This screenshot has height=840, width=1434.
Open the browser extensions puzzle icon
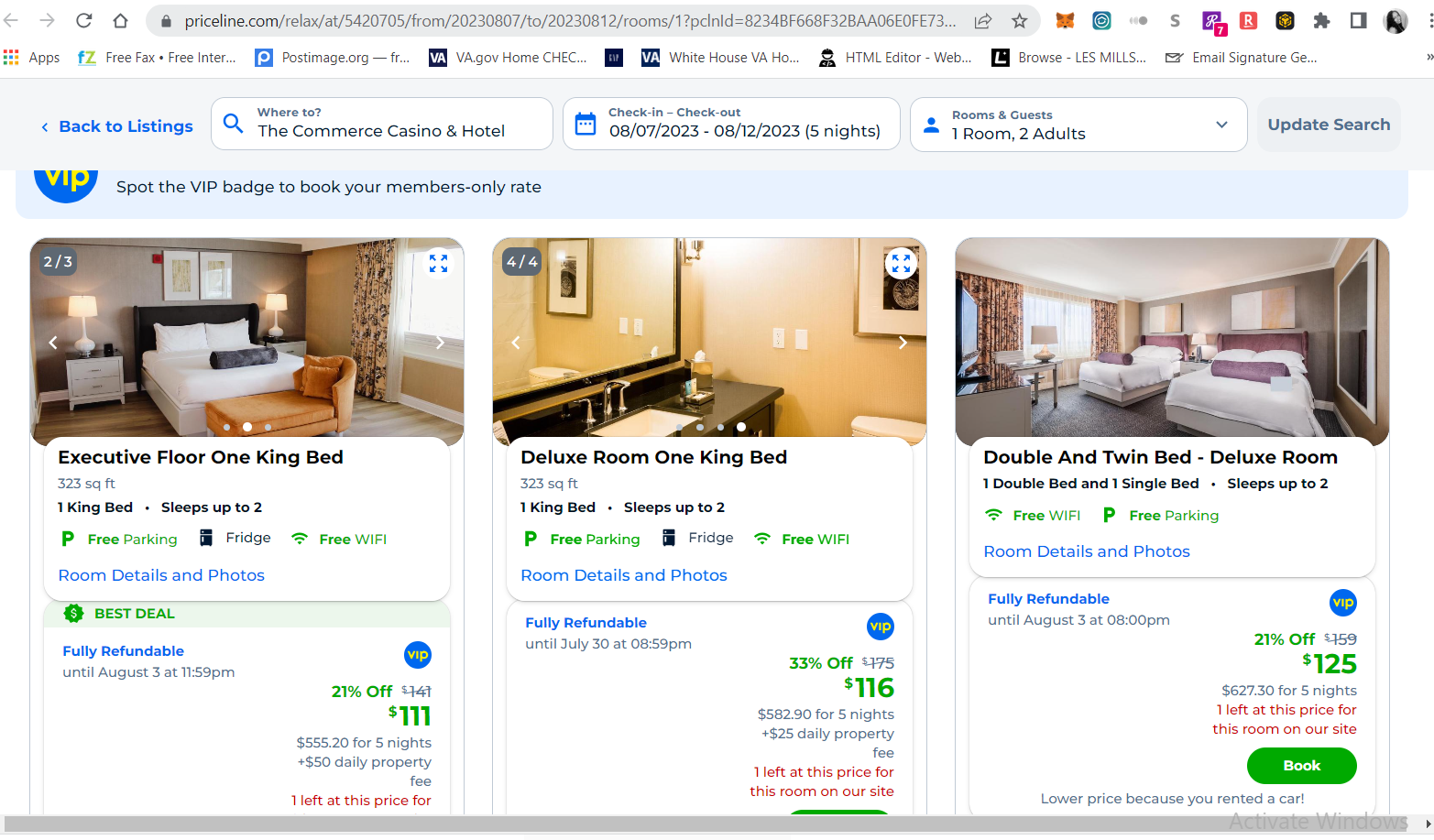[1321, 21]
